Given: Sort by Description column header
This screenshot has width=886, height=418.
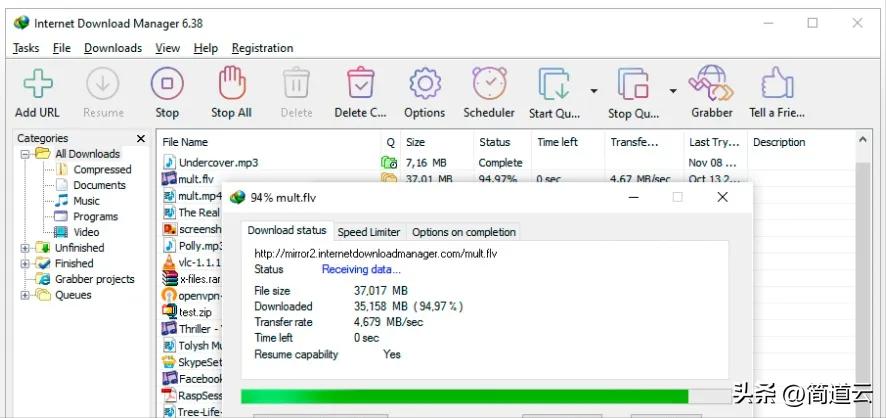Looking at the screenshot, I should 800,142.
